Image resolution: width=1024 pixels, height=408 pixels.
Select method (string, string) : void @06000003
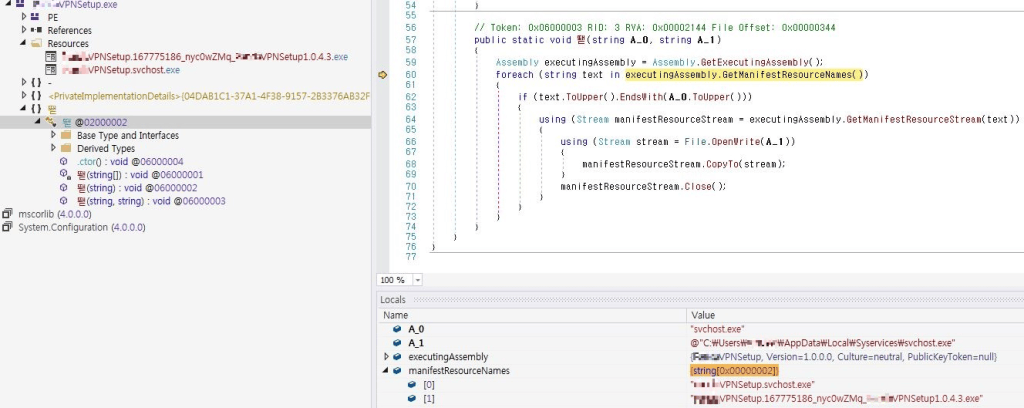[152, 201]
